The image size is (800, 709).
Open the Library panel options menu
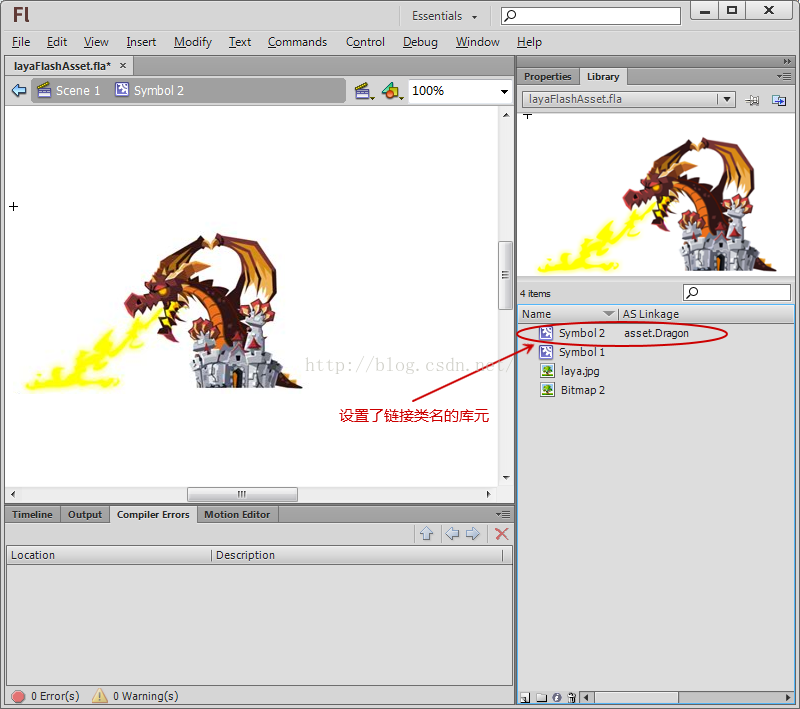point(784,77)
